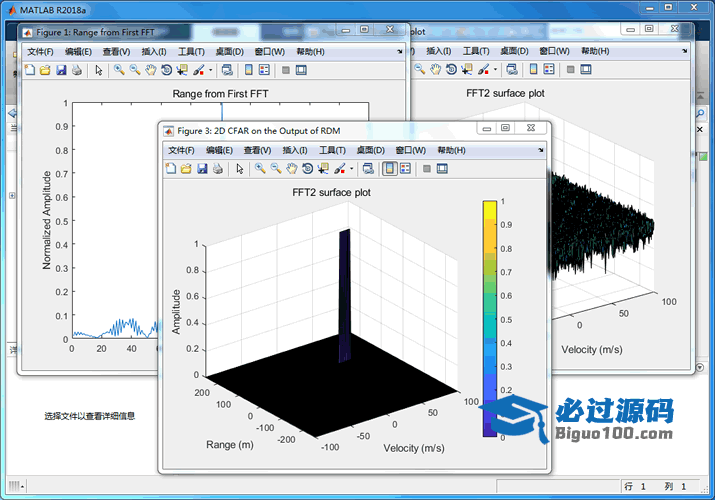This screenshot has height=500, width=715.
Task: Select Data Cursor tool in Figure 3
Action: pyautogui.click(x=323, y=168)
